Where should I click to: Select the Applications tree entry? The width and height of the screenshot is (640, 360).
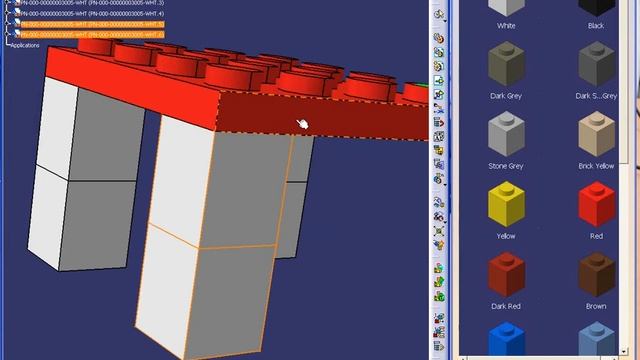tap(25, 45)
